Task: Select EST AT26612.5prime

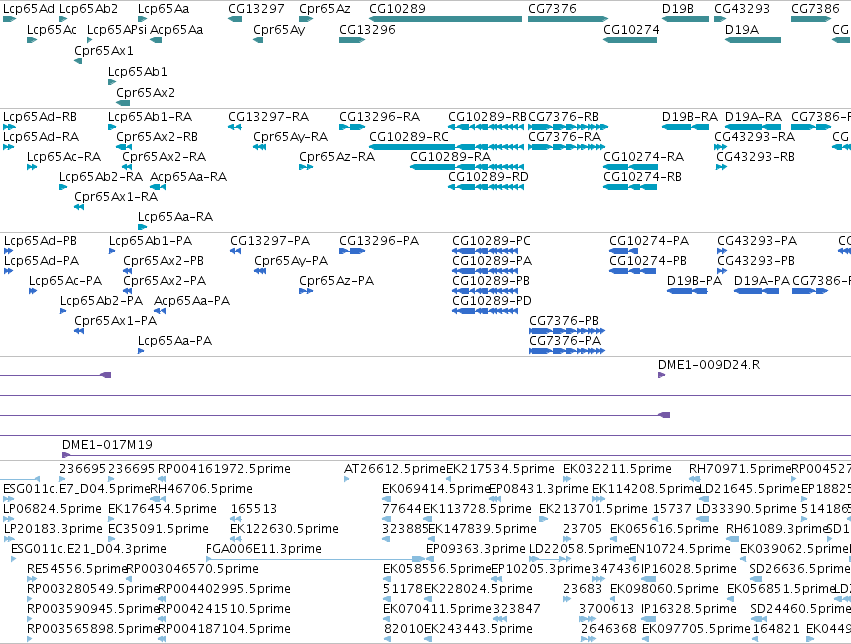Action: 395,469
